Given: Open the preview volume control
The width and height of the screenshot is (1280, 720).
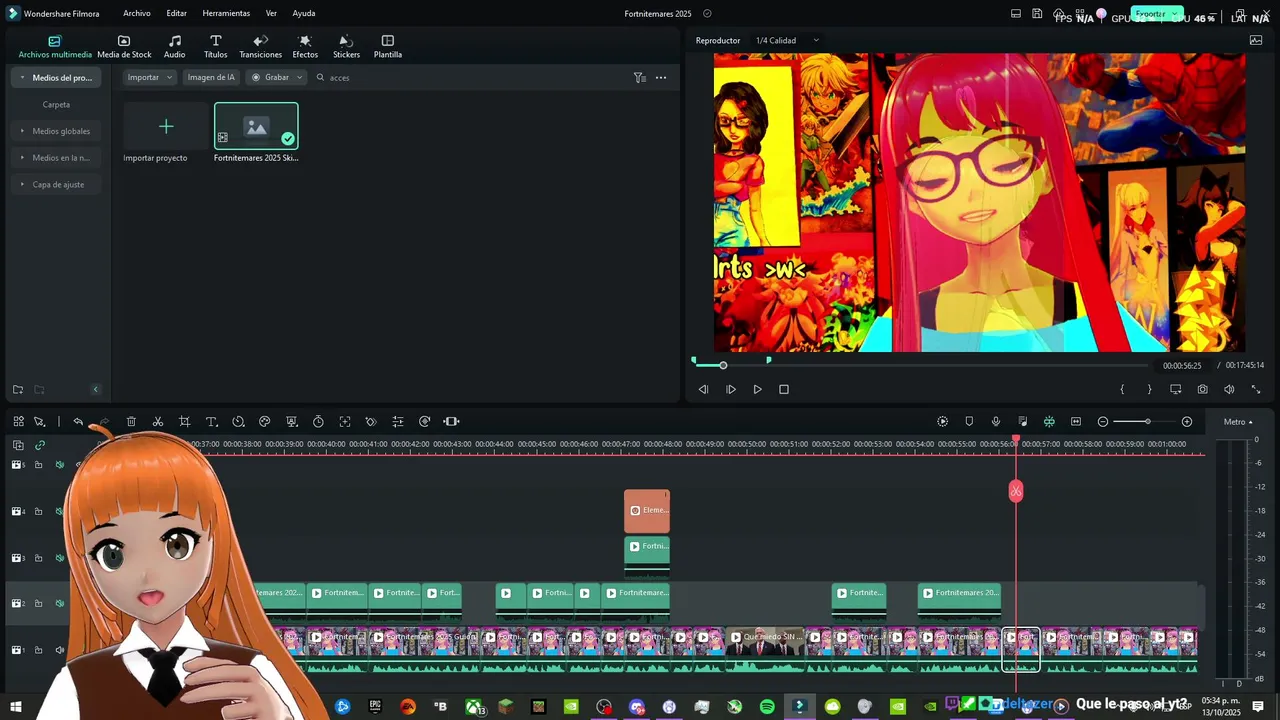Looking at the screenshot, I should tap(1229, 389).
